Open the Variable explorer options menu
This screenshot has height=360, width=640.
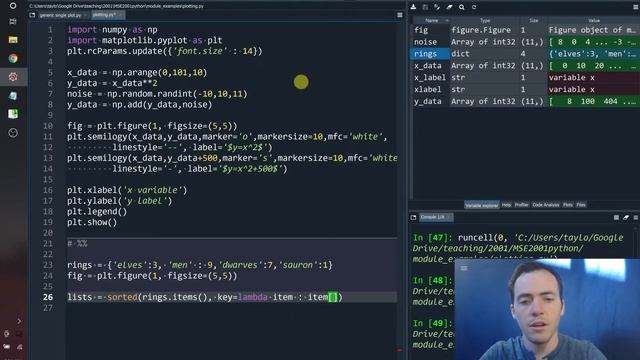636,7
